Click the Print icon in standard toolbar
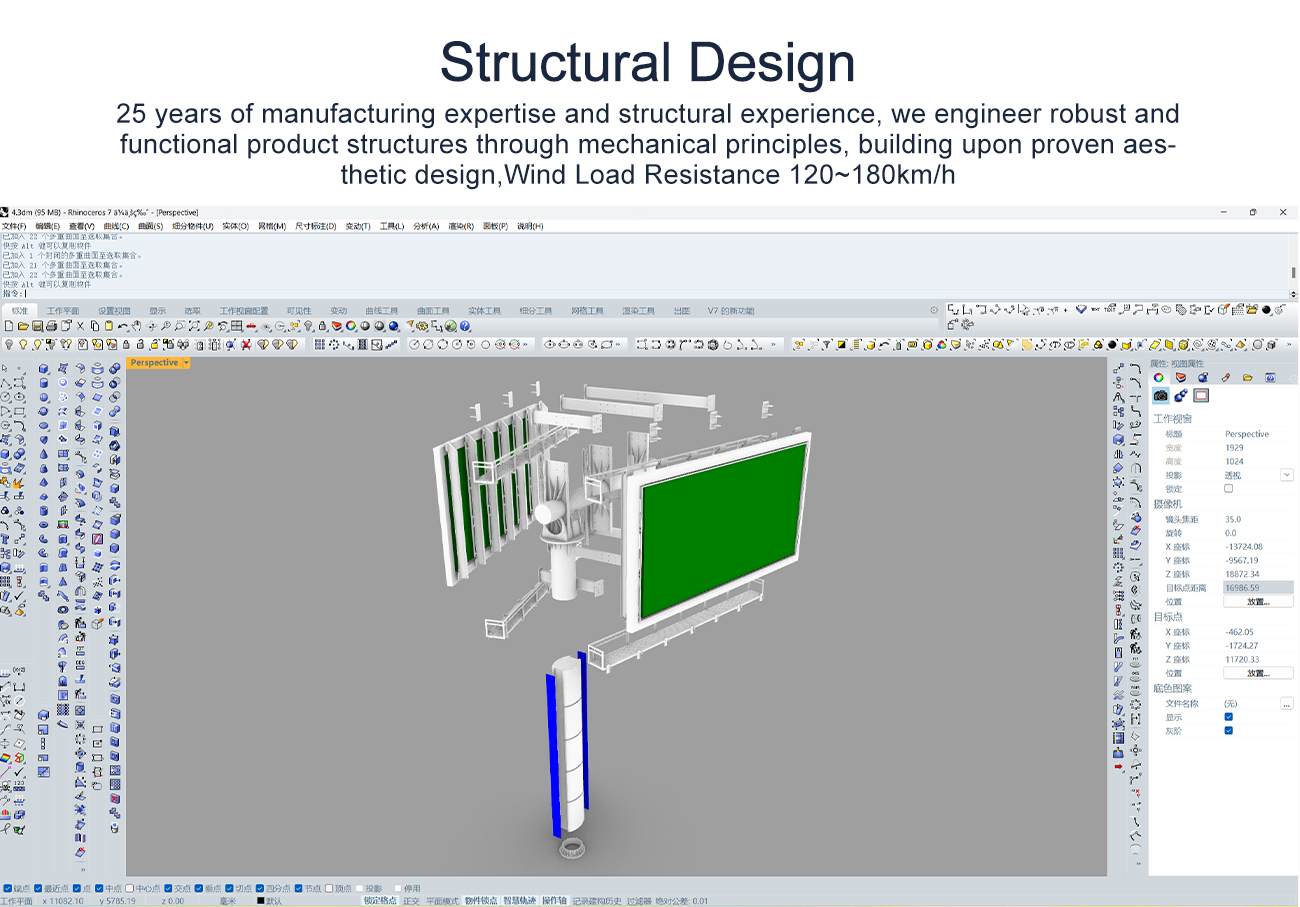Screen dimensions: 1300x907 point(51,326)
